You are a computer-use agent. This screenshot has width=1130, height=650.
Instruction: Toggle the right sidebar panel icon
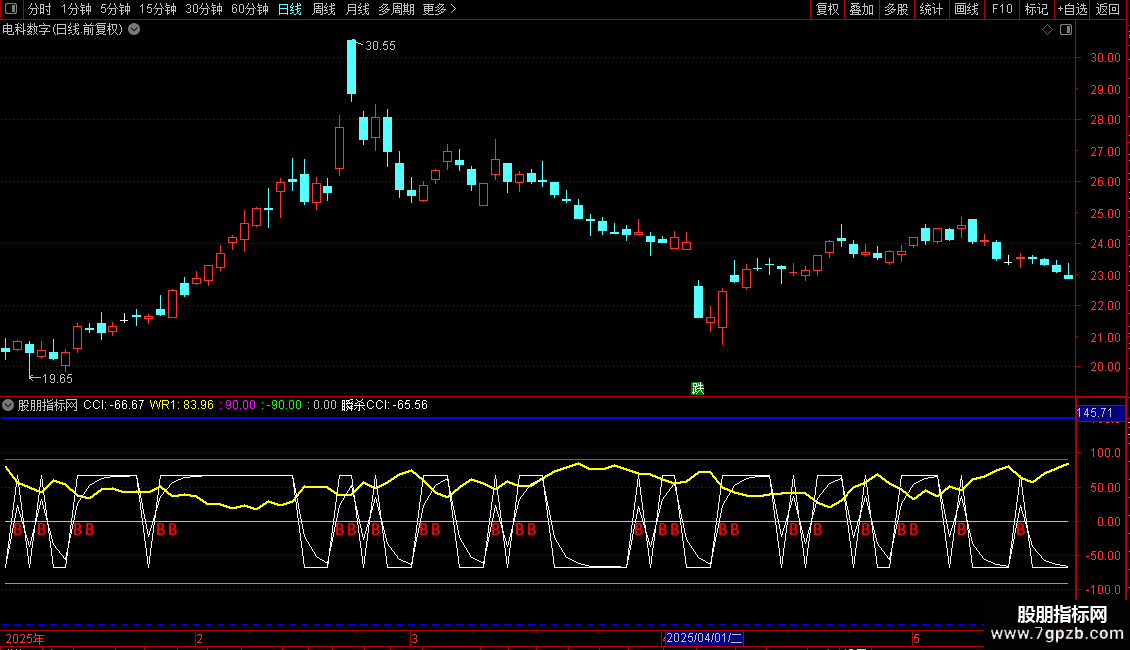(x=1068, y=30)
